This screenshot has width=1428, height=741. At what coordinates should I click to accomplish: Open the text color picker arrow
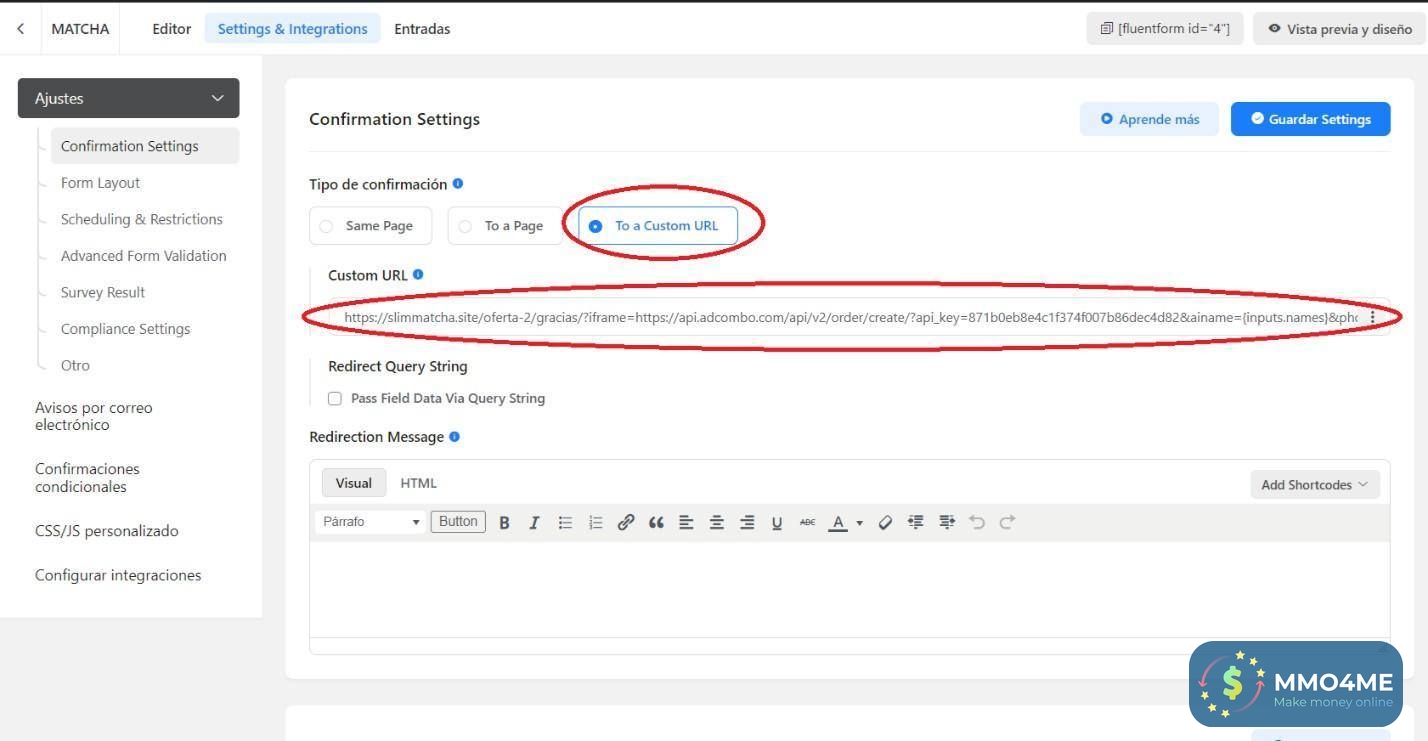click(x=859, y=523)
